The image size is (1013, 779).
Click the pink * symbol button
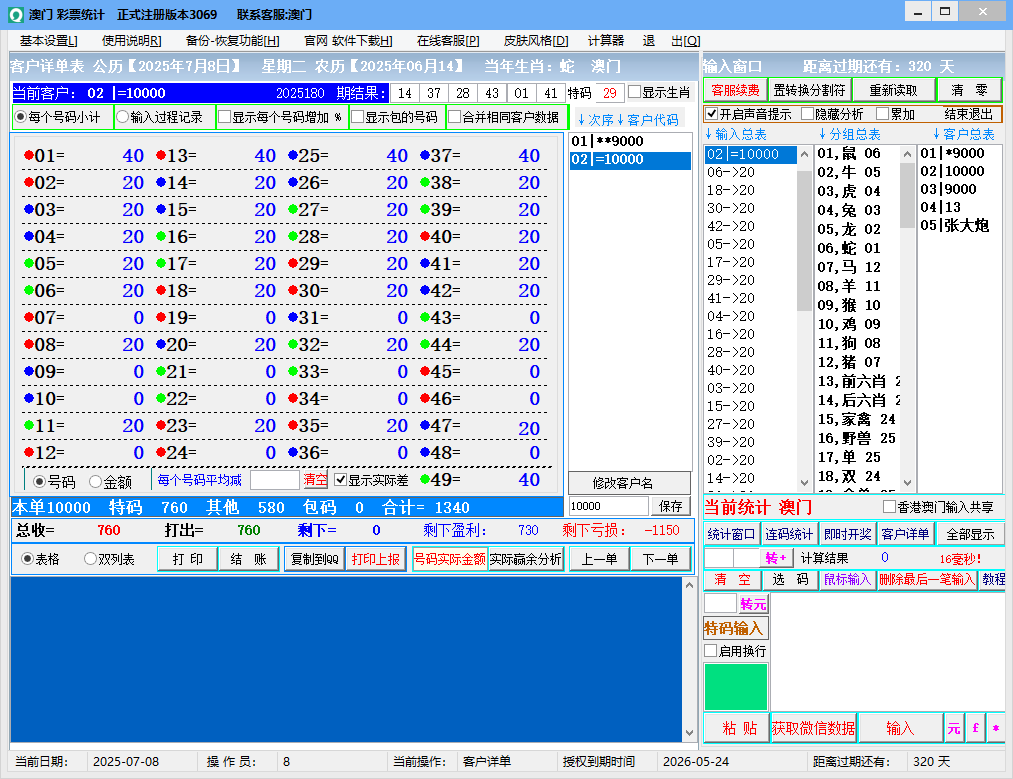pyautogui.click(x=995, y=728)
